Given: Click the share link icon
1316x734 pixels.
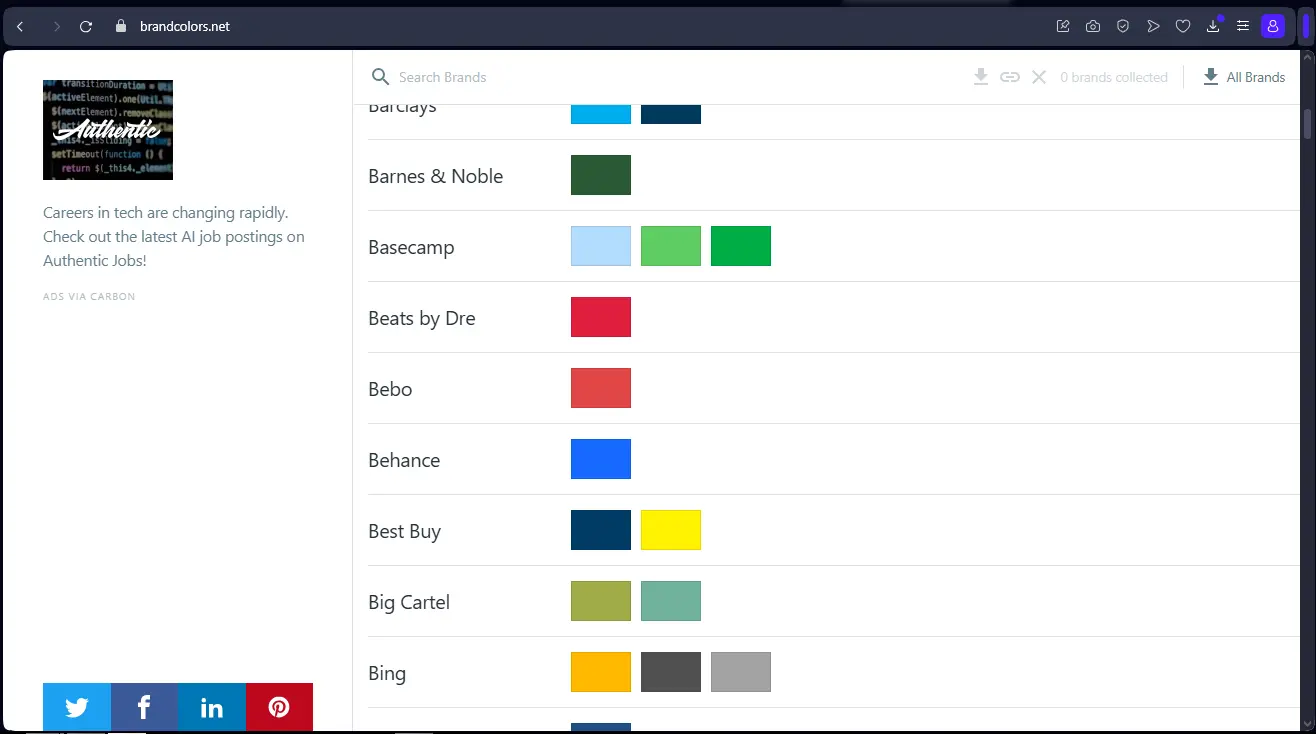Looking at the screenshot, I should click(x=1010, y=77).
